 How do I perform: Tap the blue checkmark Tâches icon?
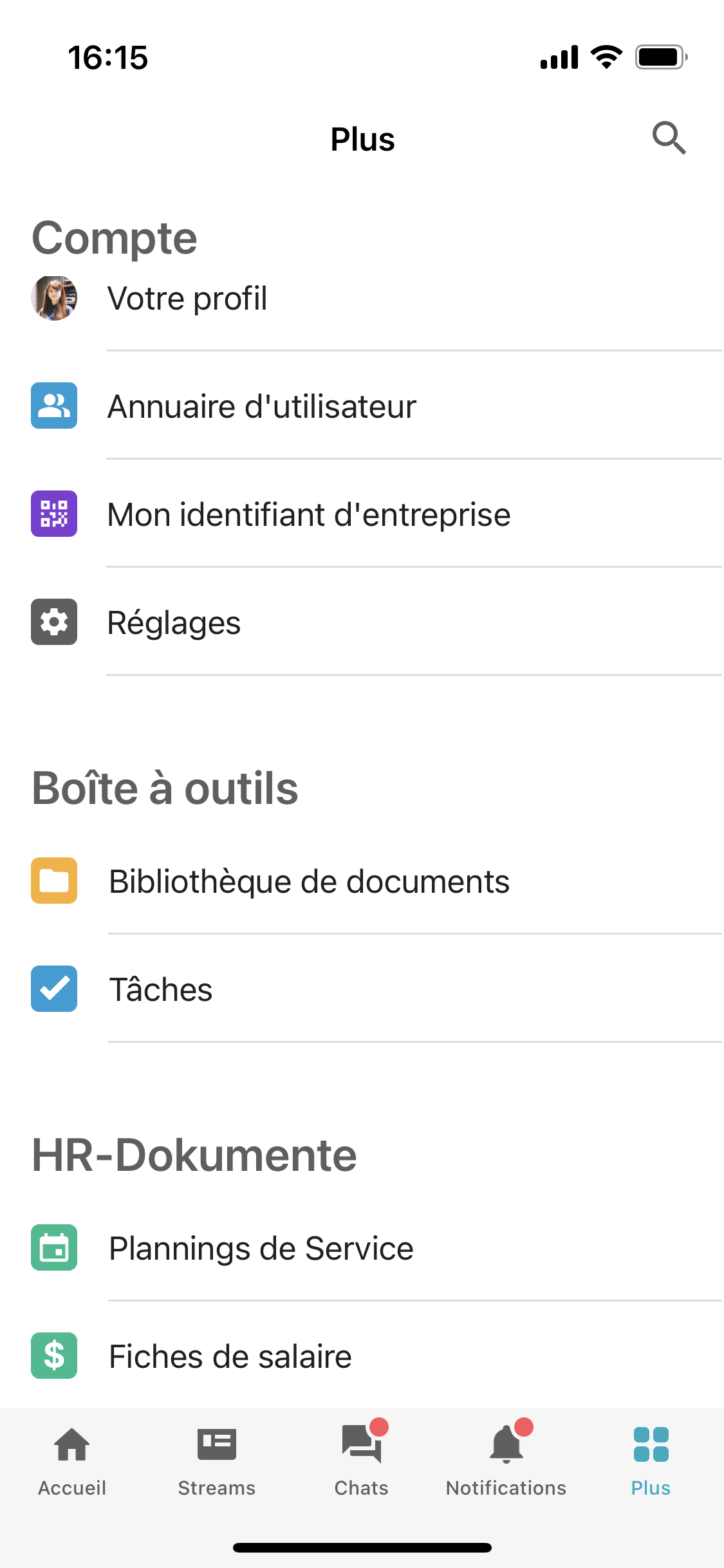(54, 989)
